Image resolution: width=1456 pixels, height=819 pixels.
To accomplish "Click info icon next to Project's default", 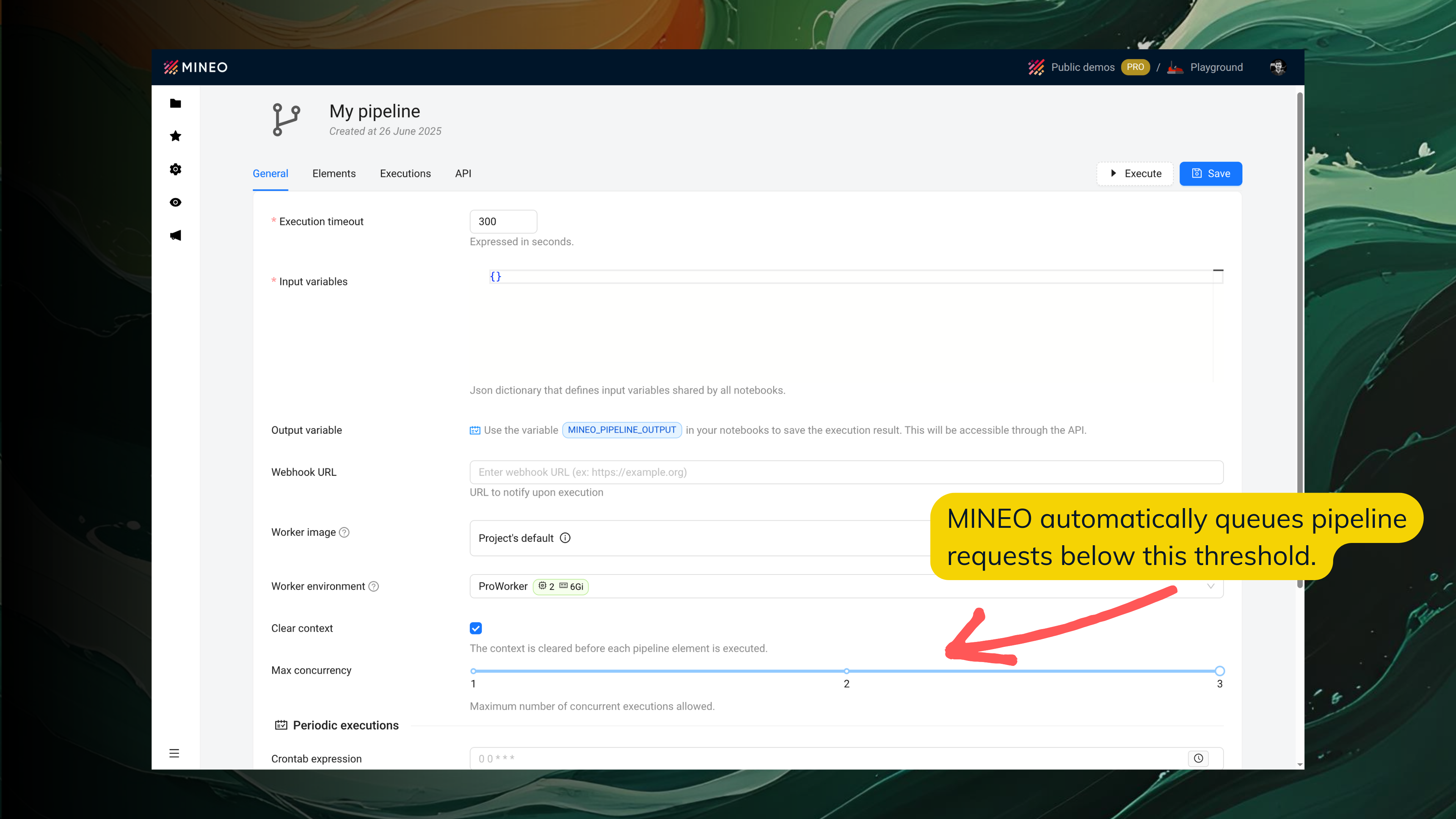I will click(x=565, y=538).
